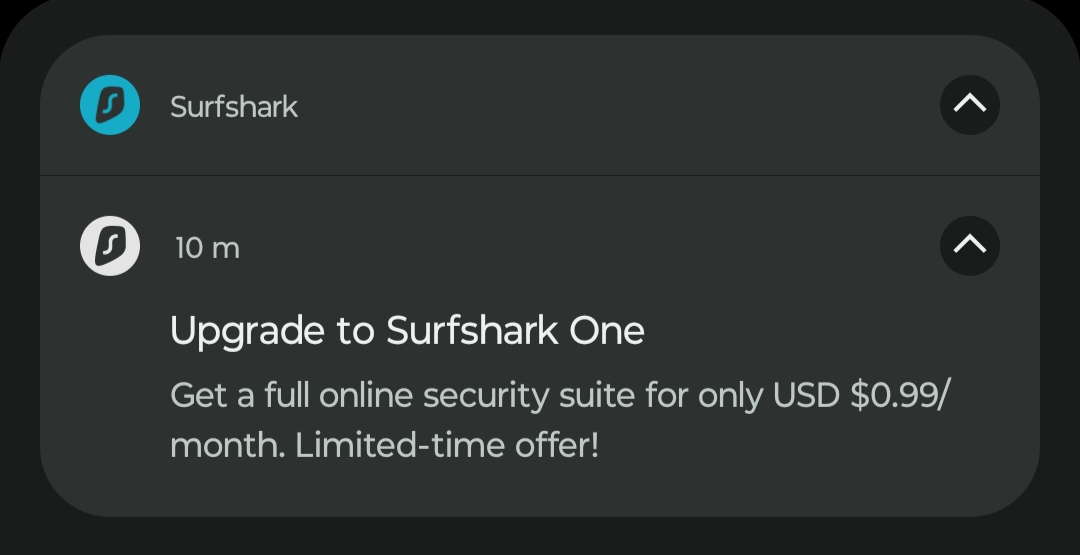Tap the teal Surfshark app icon

tap(110, 105)
